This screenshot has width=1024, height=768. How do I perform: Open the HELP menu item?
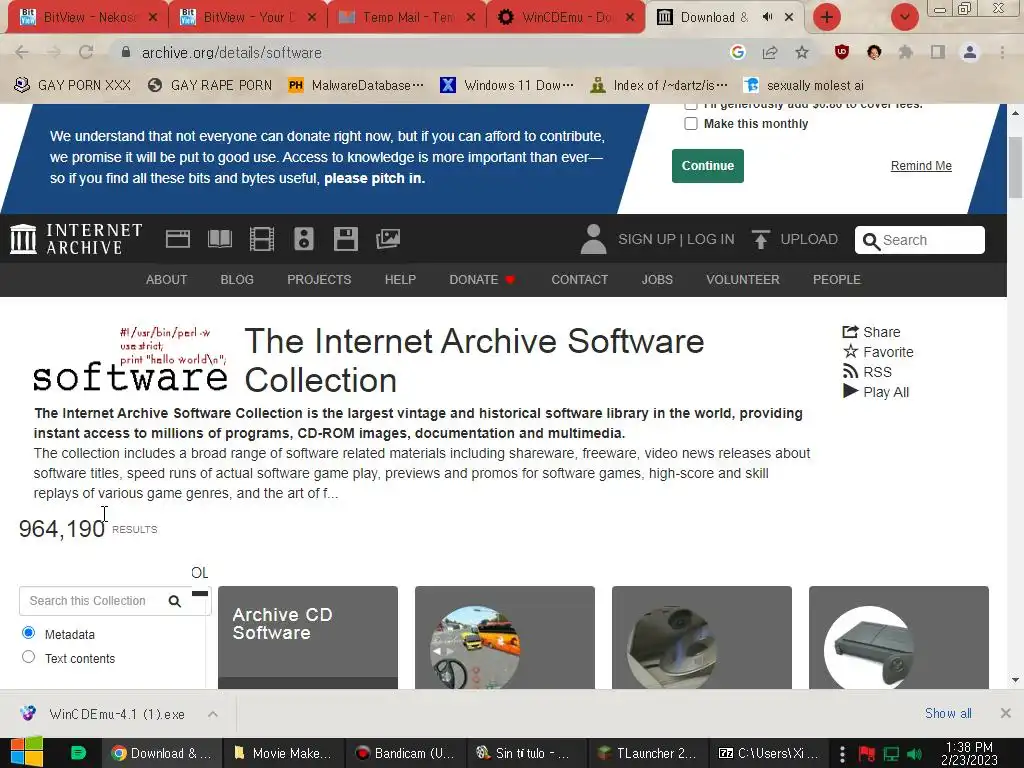(400, 280)
